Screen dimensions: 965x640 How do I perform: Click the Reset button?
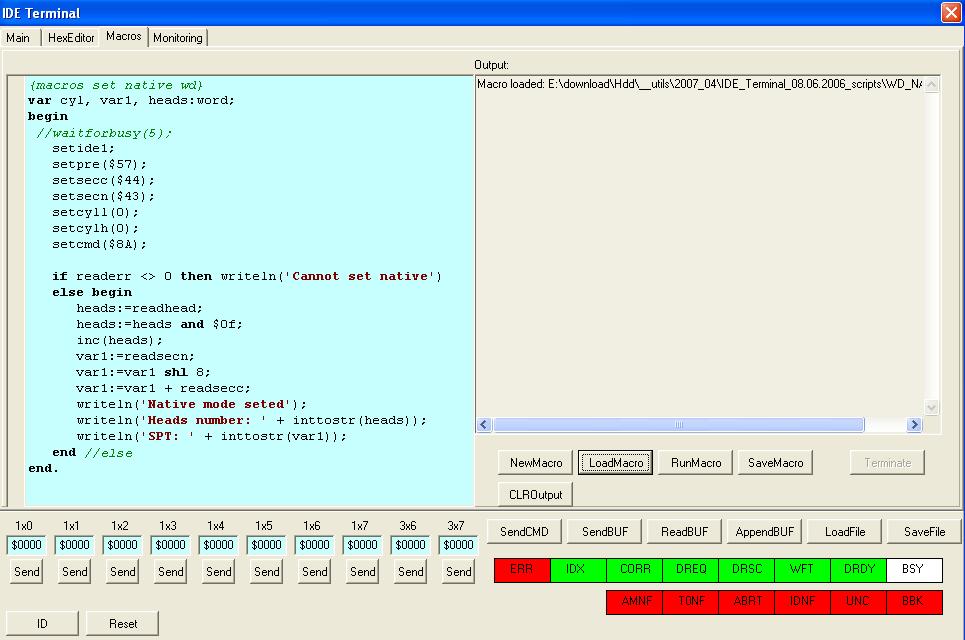pos(122,623)
